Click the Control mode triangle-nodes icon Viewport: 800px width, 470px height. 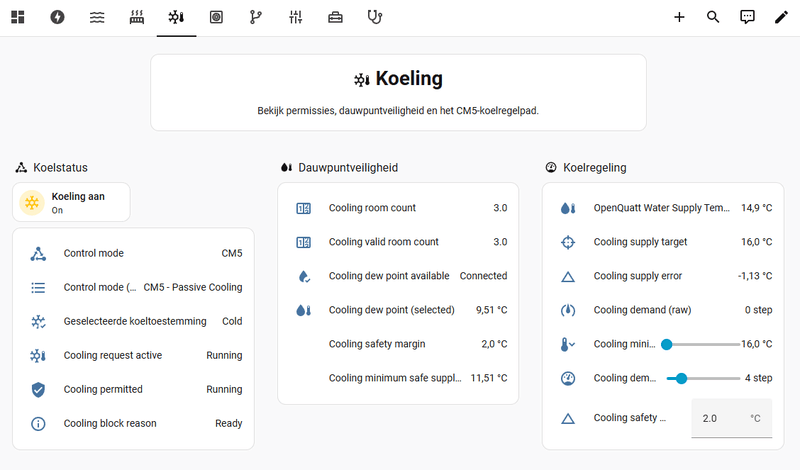pyautogui.click(x=38, y=254)
